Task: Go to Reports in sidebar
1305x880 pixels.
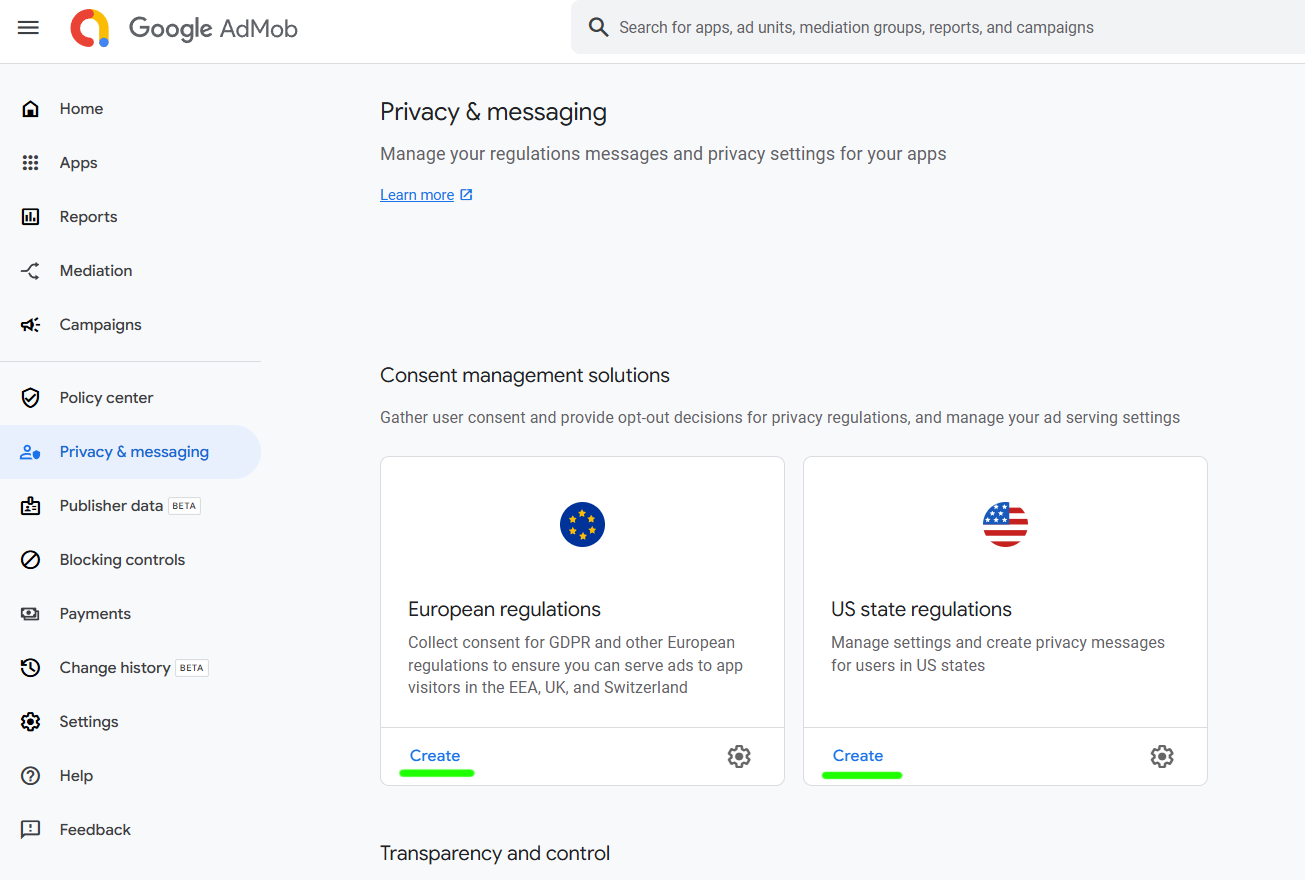Action: tap(88, 217)
